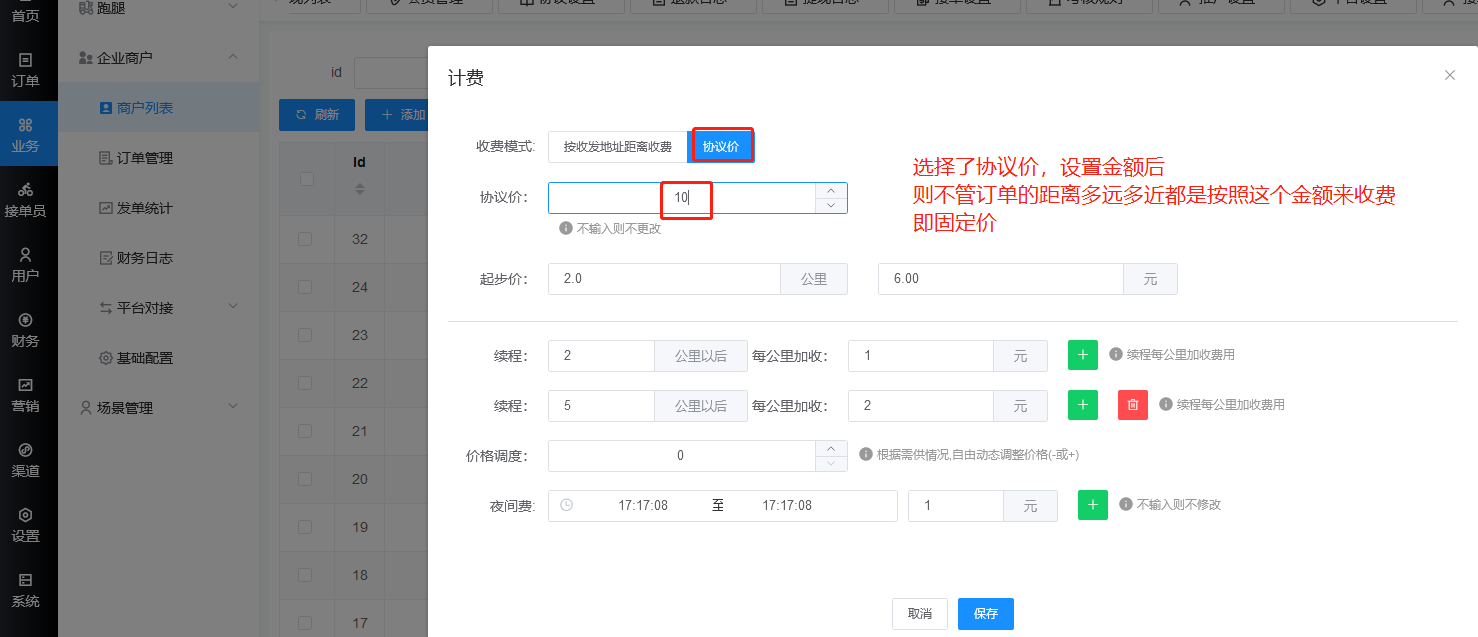Open the 财务 section in dark sidebar
This screenshot has width=1478, height=637.
click(x=28, y=330)
